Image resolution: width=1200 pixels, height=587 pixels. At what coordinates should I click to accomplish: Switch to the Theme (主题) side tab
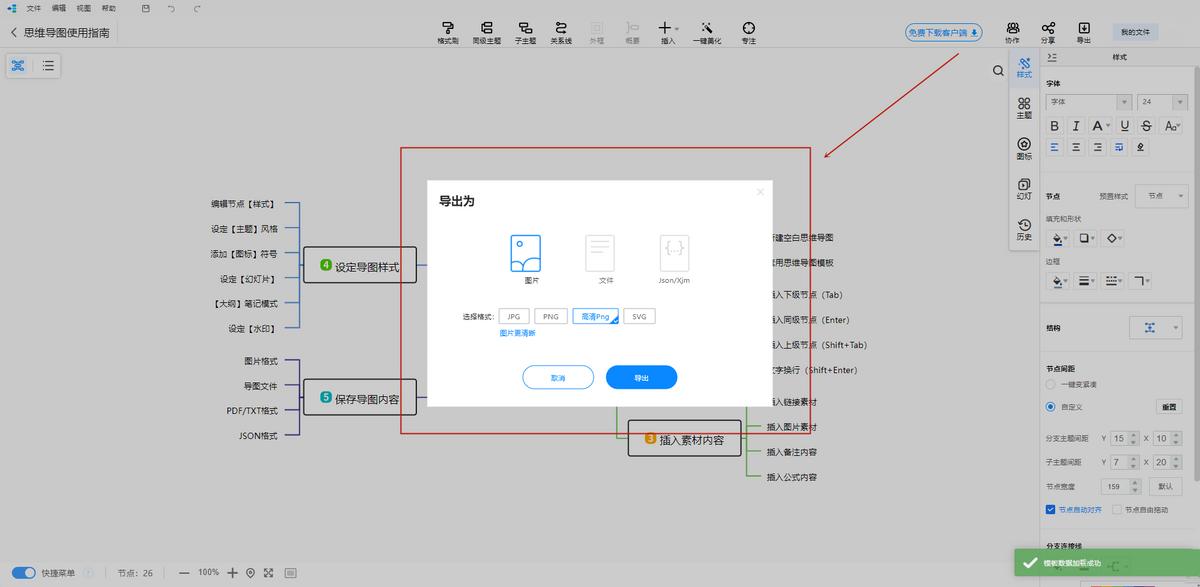coord(1024,108)
